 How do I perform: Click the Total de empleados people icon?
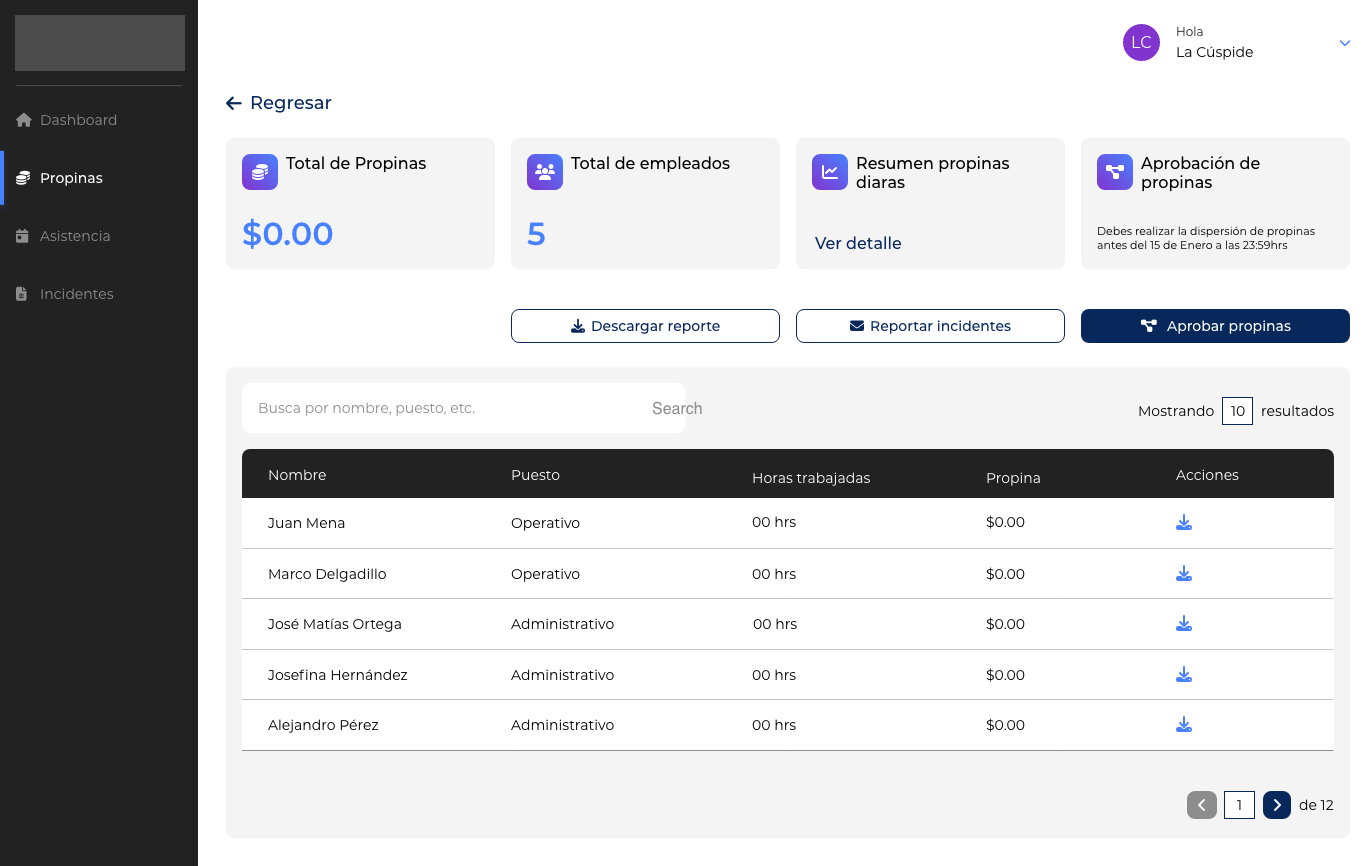tap(545, 172)
